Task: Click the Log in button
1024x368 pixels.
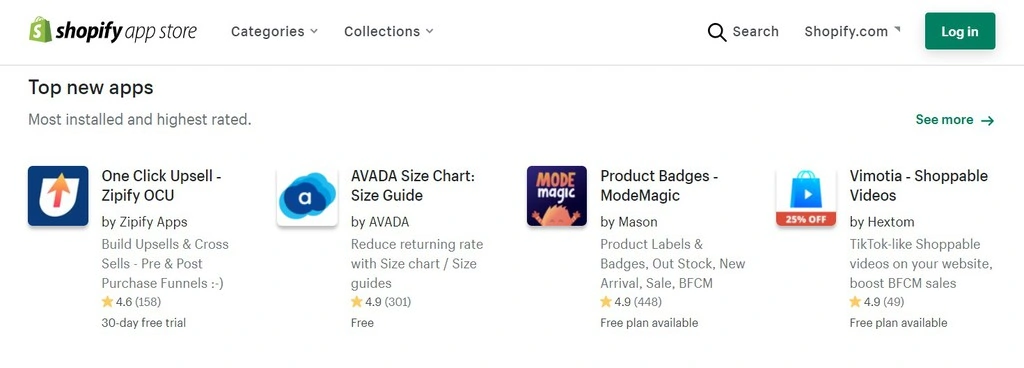Action: coord(959,31)
